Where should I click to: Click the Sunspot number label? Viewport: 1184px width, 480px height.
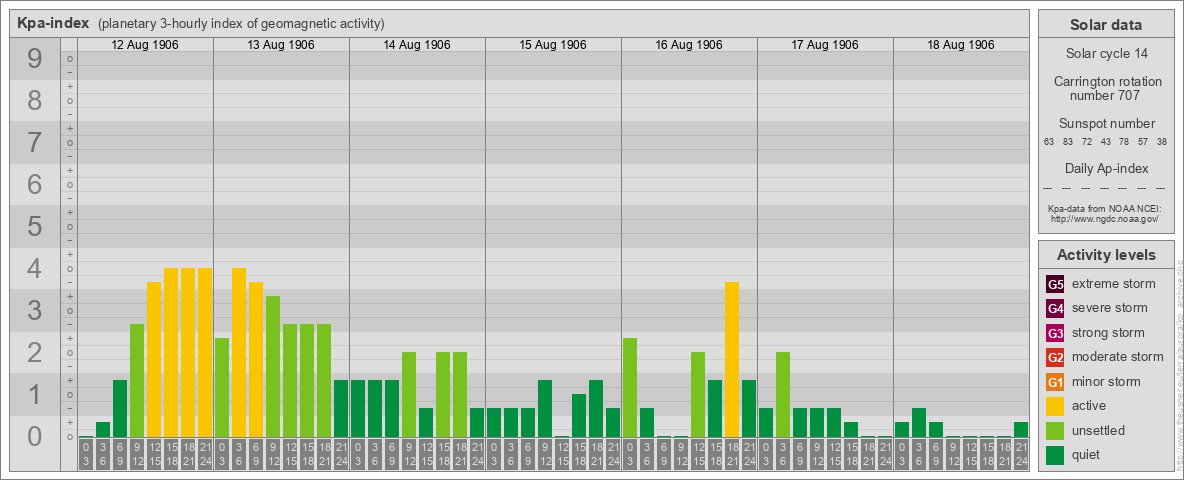[x=1106, y=124]
